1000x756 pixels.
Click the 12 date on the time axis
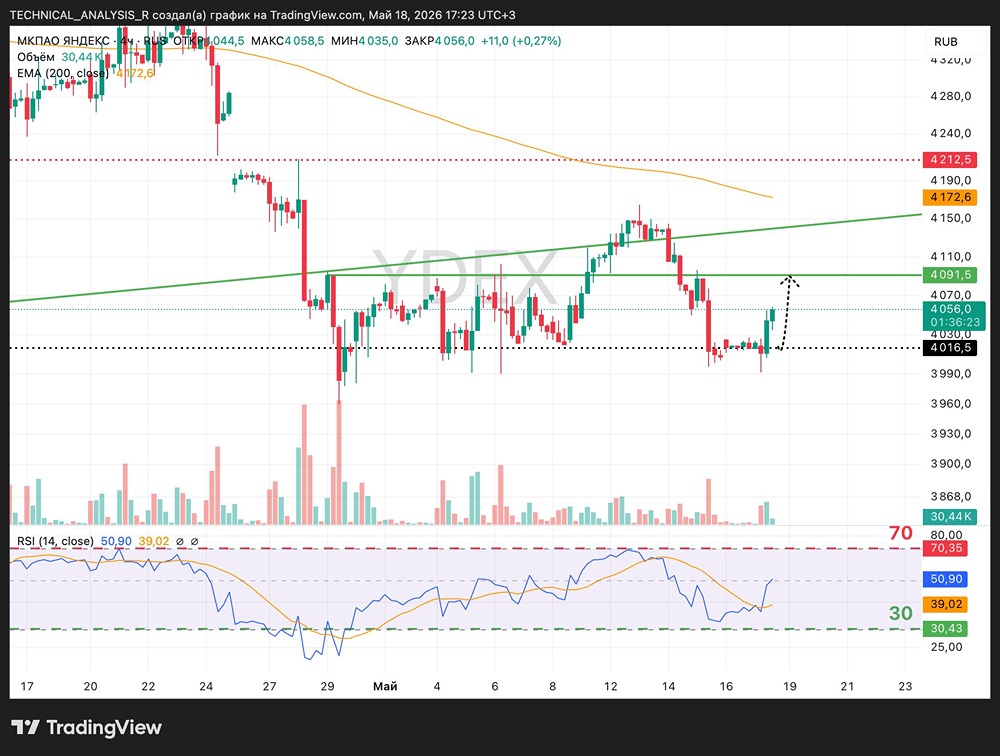click(x=610, y=686)
